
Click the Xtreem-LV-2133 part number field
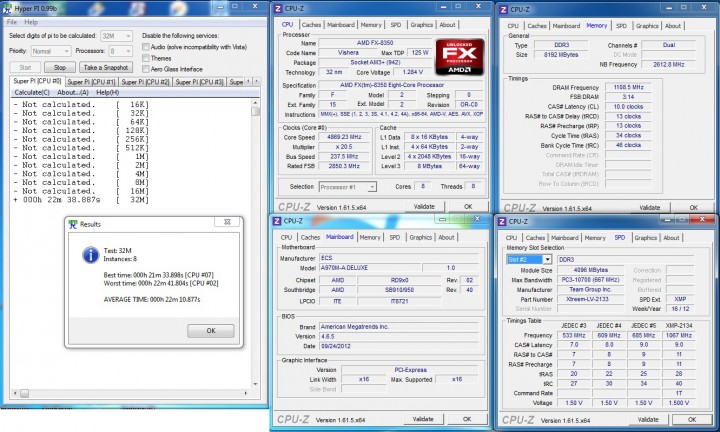590,299
